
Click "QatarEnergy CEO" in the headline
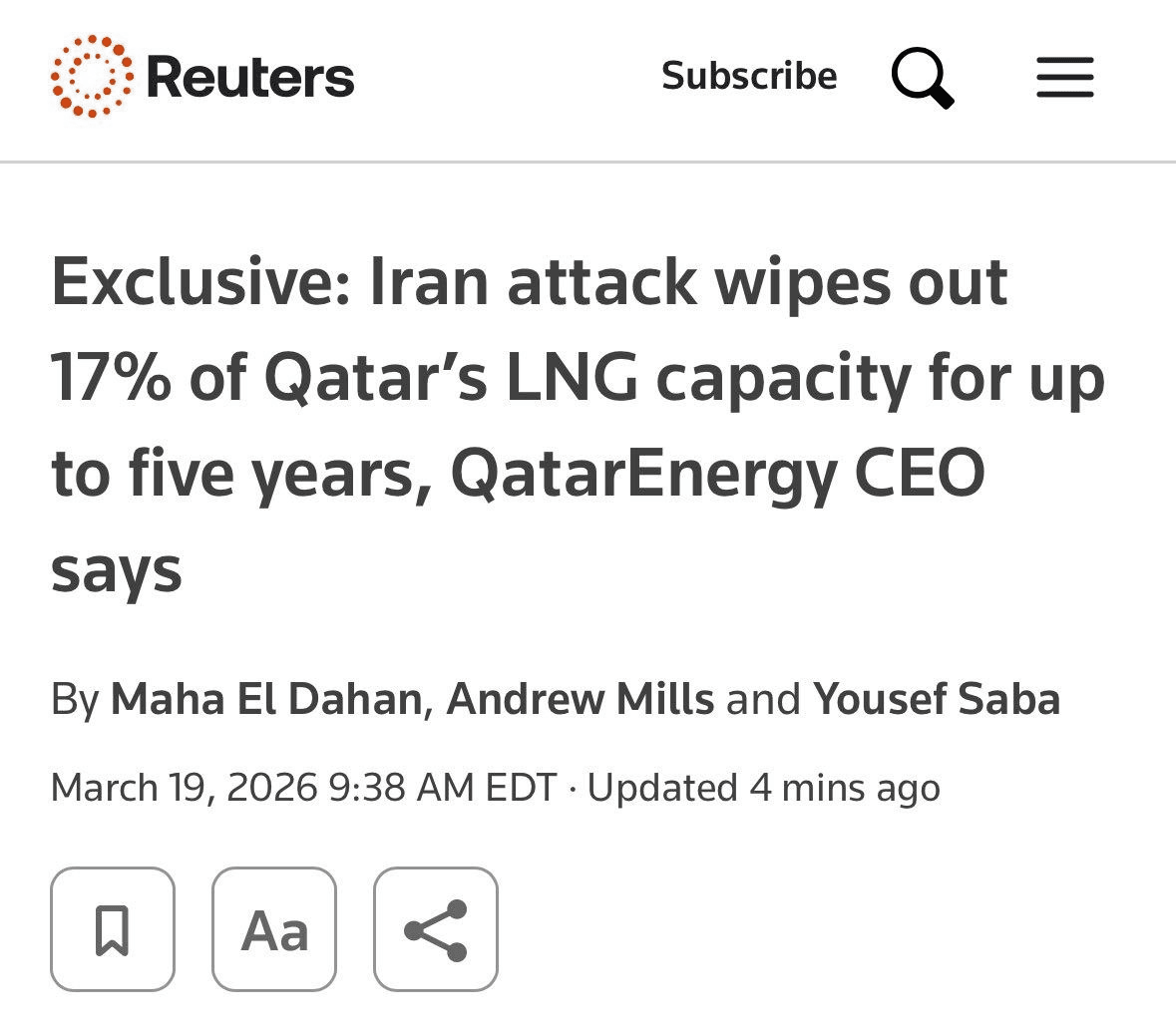(x=717, y=475)
